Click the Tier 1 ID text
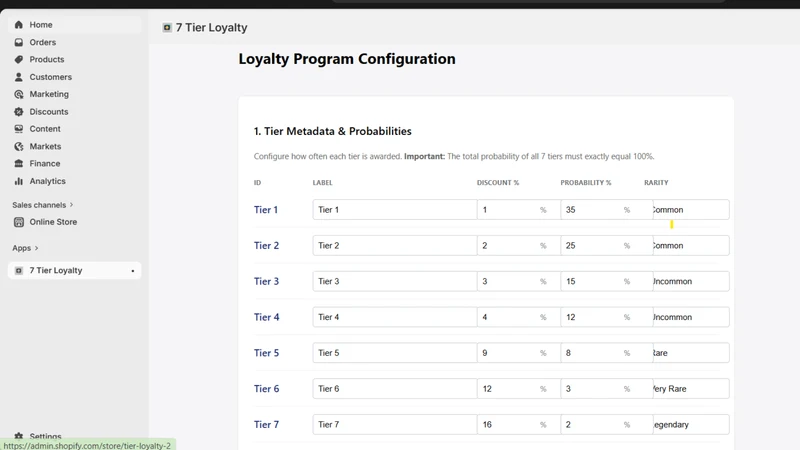The image size is (800, 450). click(266, 210)
